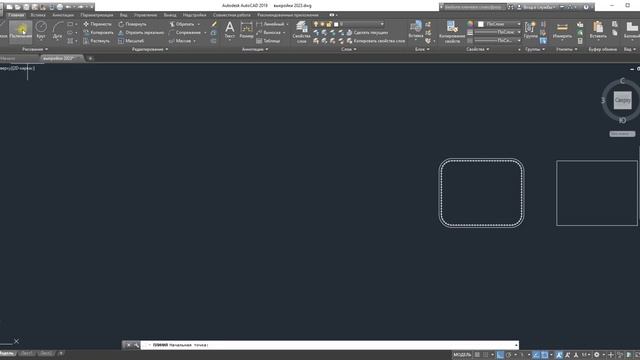The width and height of the screenshot is (640, 360).
Task: Click the Линейный dimension tool
Action: point(270,24)
